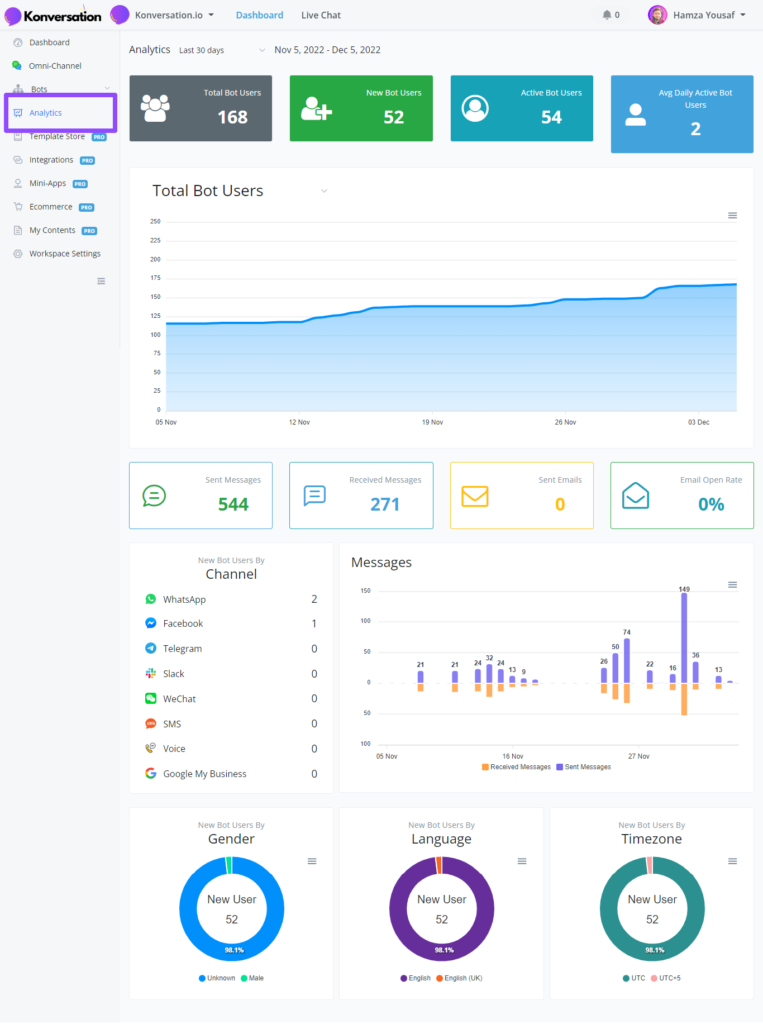The width and height of the screenshot is (763, 1024).
Task: Open Konversation.io workspace dropdown
Action: tap(174, 15)
